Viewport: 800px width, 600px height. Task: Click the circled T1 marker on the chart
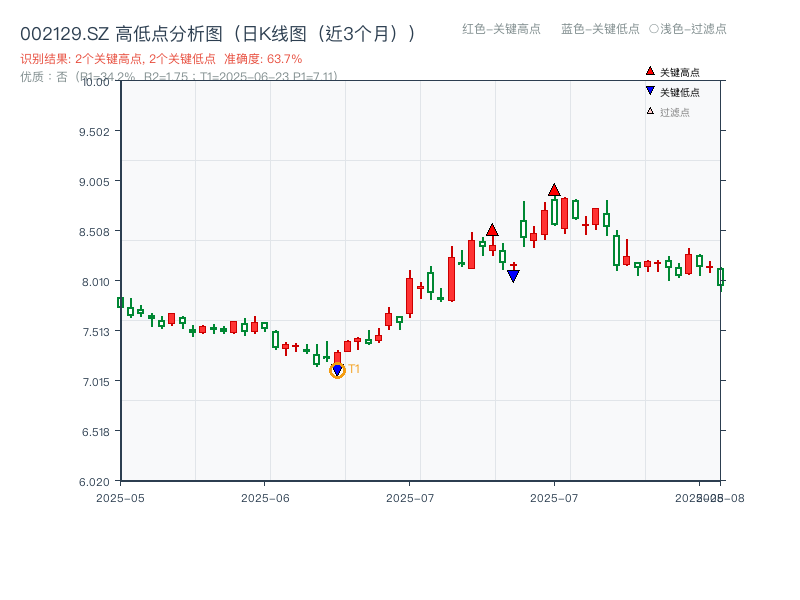pyautogui.click(x=337, y=370)
